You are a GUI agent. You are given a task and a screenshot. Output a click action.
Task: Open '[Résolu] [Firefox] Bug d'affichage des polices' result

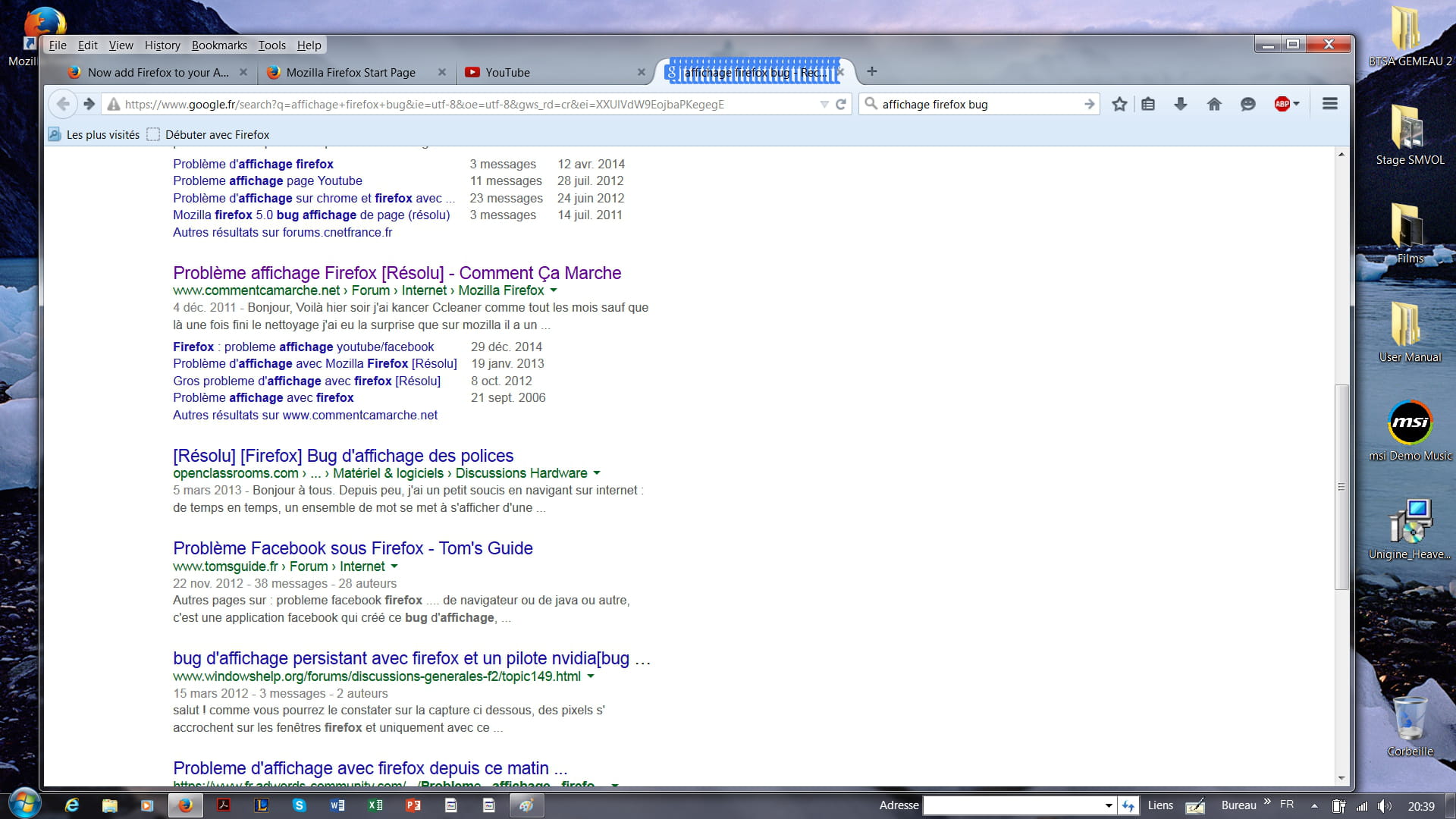coord(343,456)
